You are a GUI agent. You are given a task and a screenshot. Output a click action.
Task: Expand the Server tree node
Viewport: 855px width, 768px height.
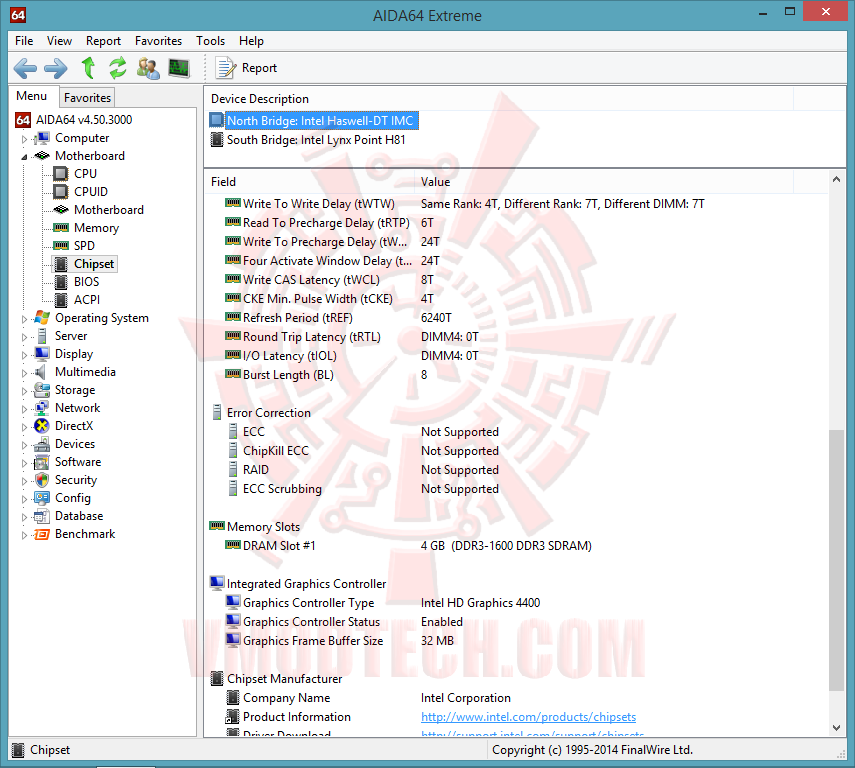24,337
